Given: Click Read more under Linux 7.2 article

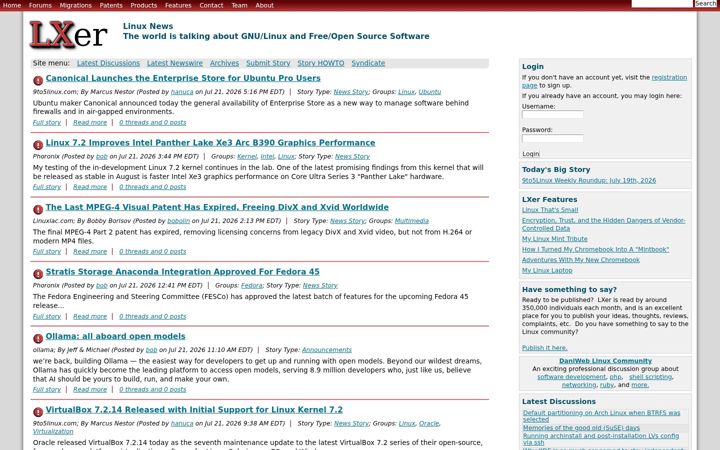Looking at the screenshot, I should [x=90, y=187].
